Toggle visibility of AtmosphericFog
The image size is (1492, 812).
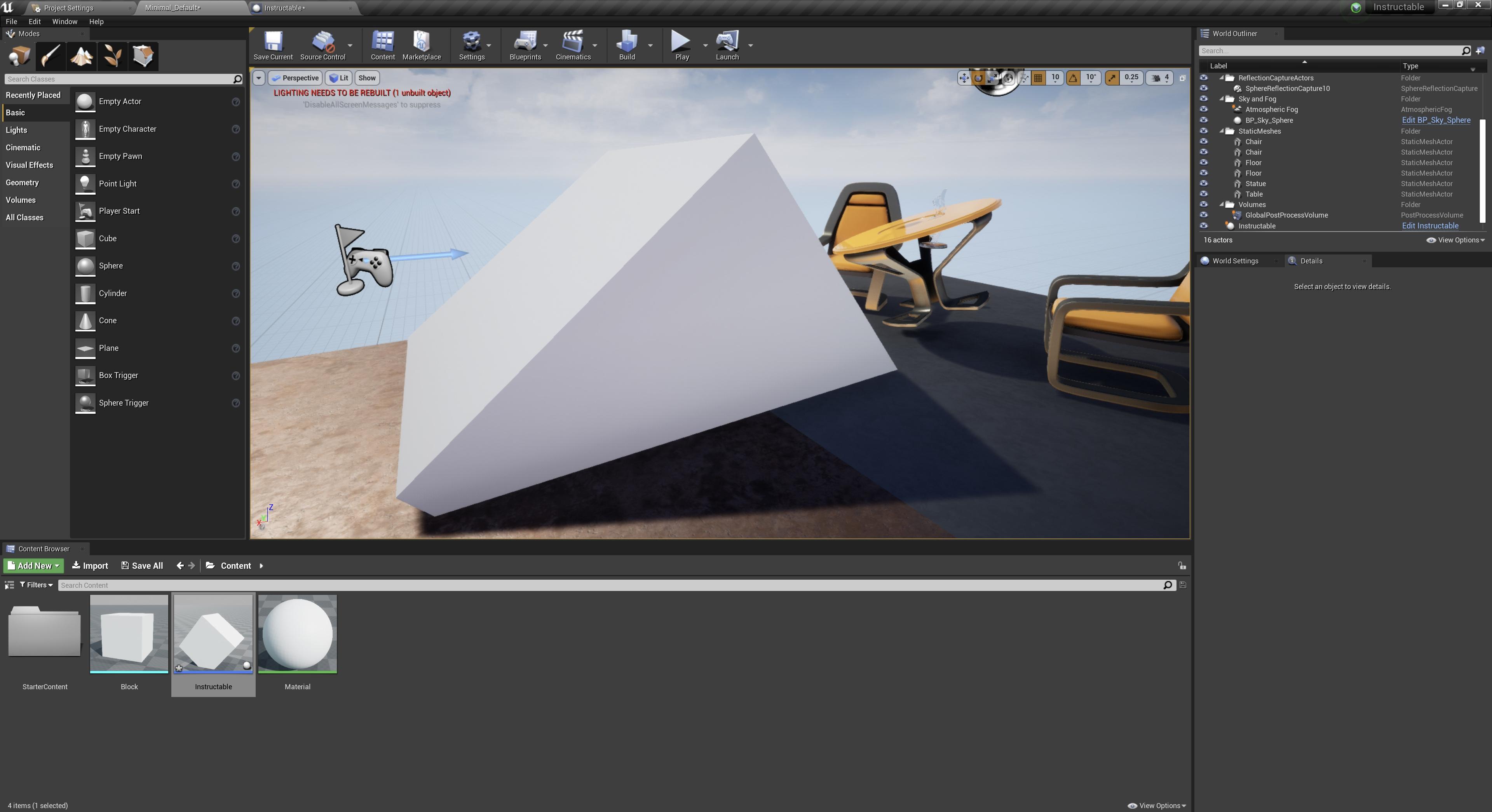(x=1204, y=110)
